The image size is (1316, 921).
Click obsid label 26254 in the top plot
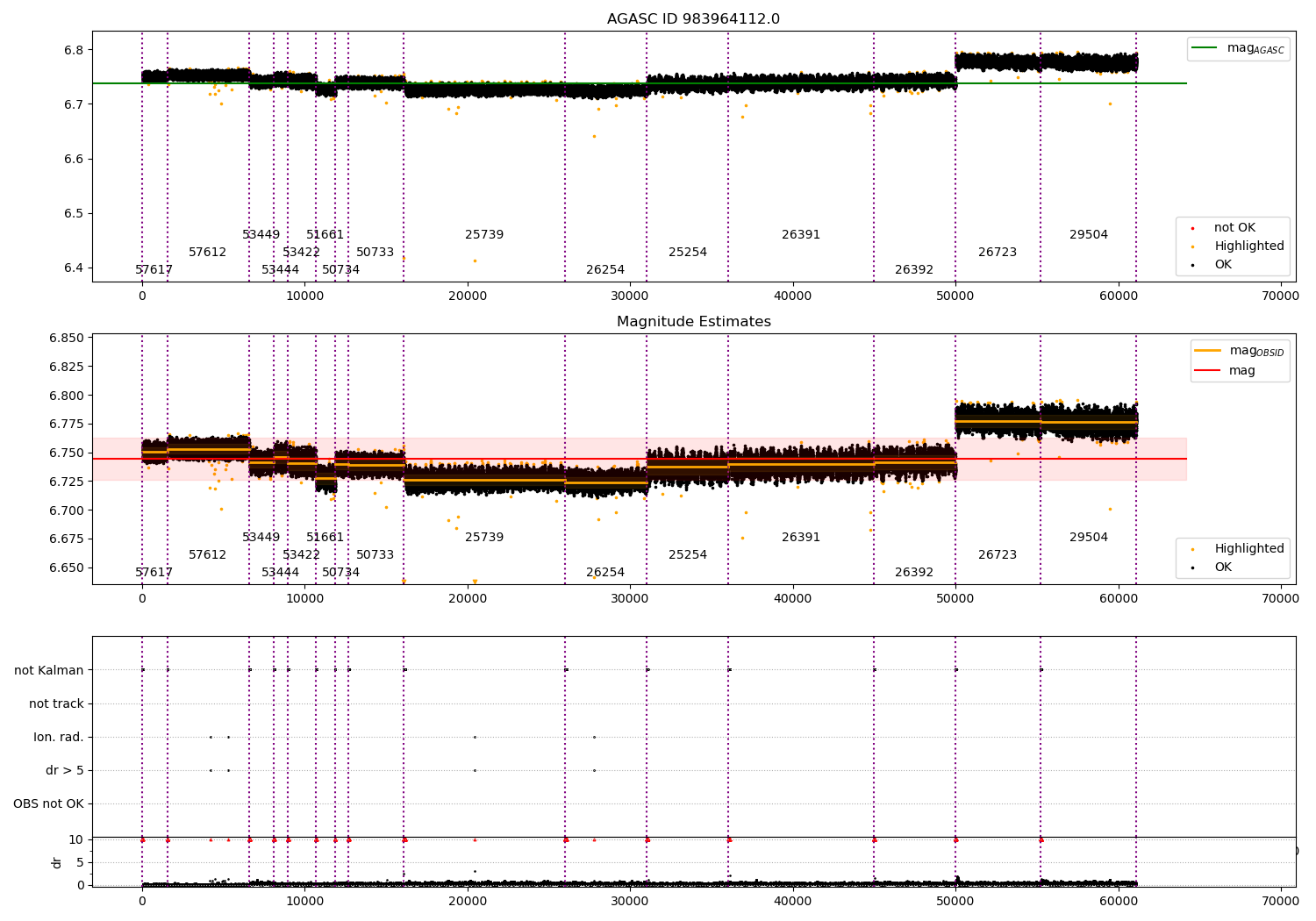[605, 270]
